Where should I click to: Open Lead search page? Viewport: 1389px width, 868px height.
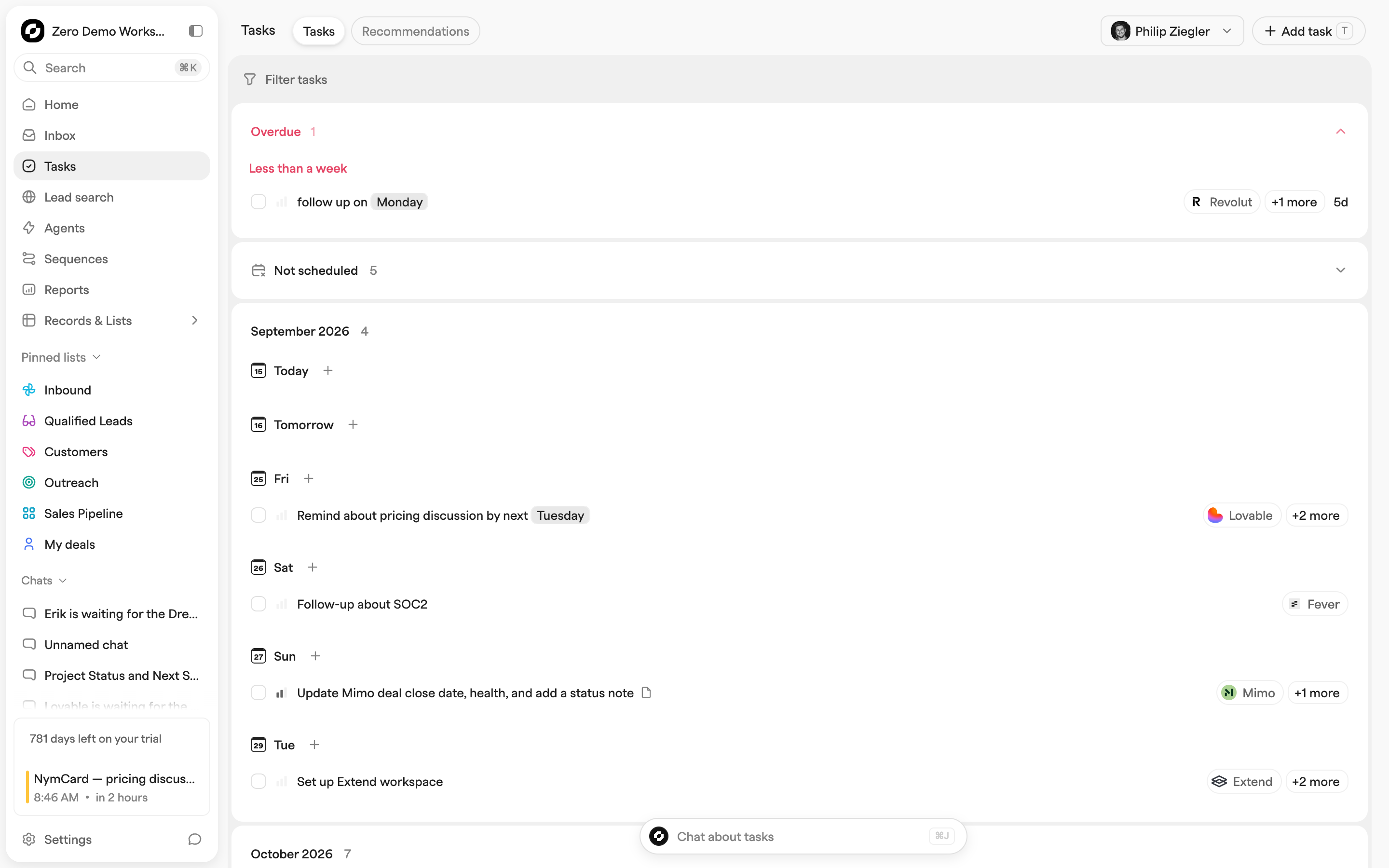click(112, 197)
